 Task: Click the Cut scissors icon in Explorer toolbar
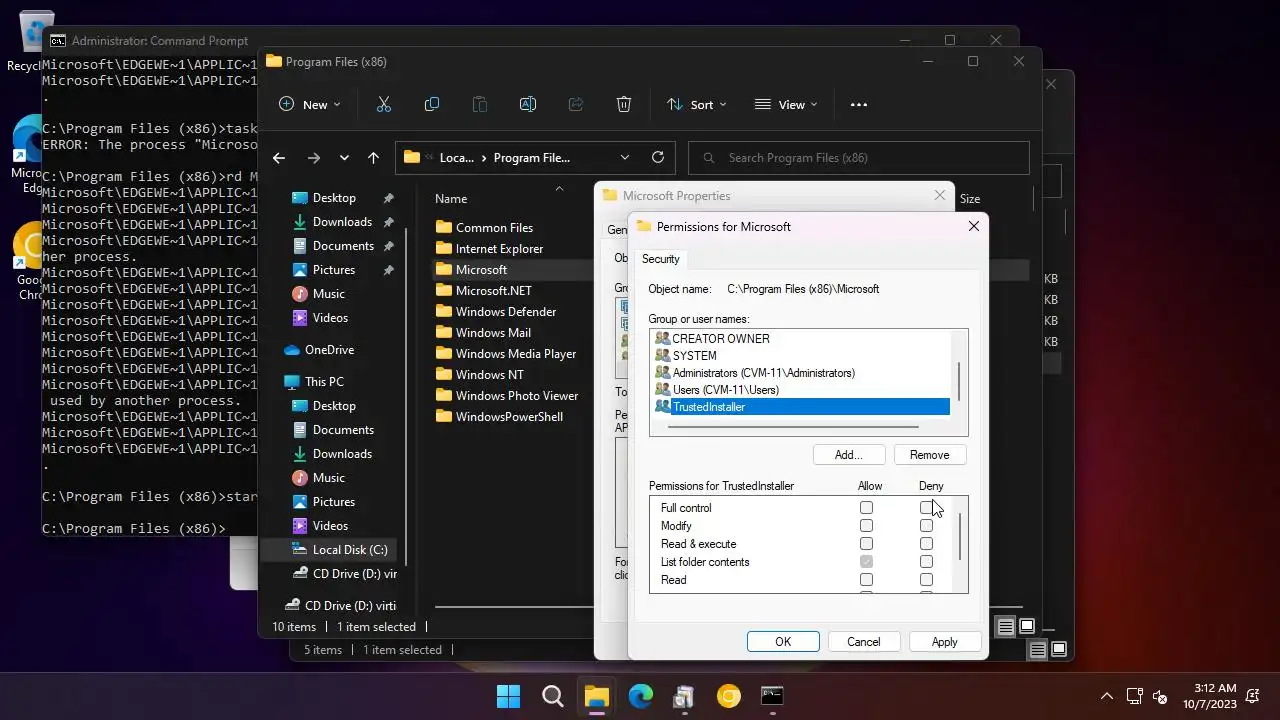tap(384, 104)
